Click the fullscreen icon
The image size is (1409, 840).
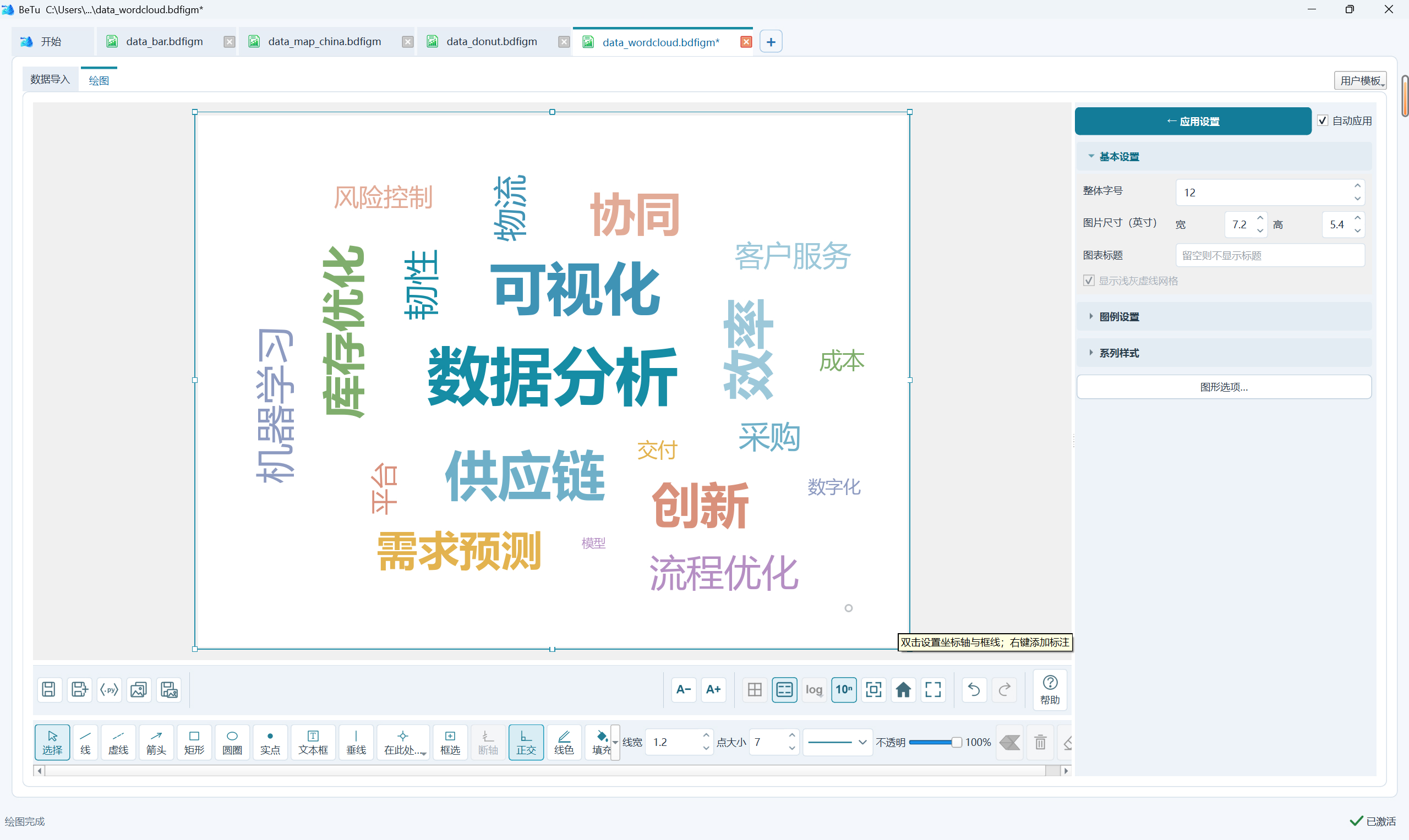pyautogui.click(x=933, y=689)
